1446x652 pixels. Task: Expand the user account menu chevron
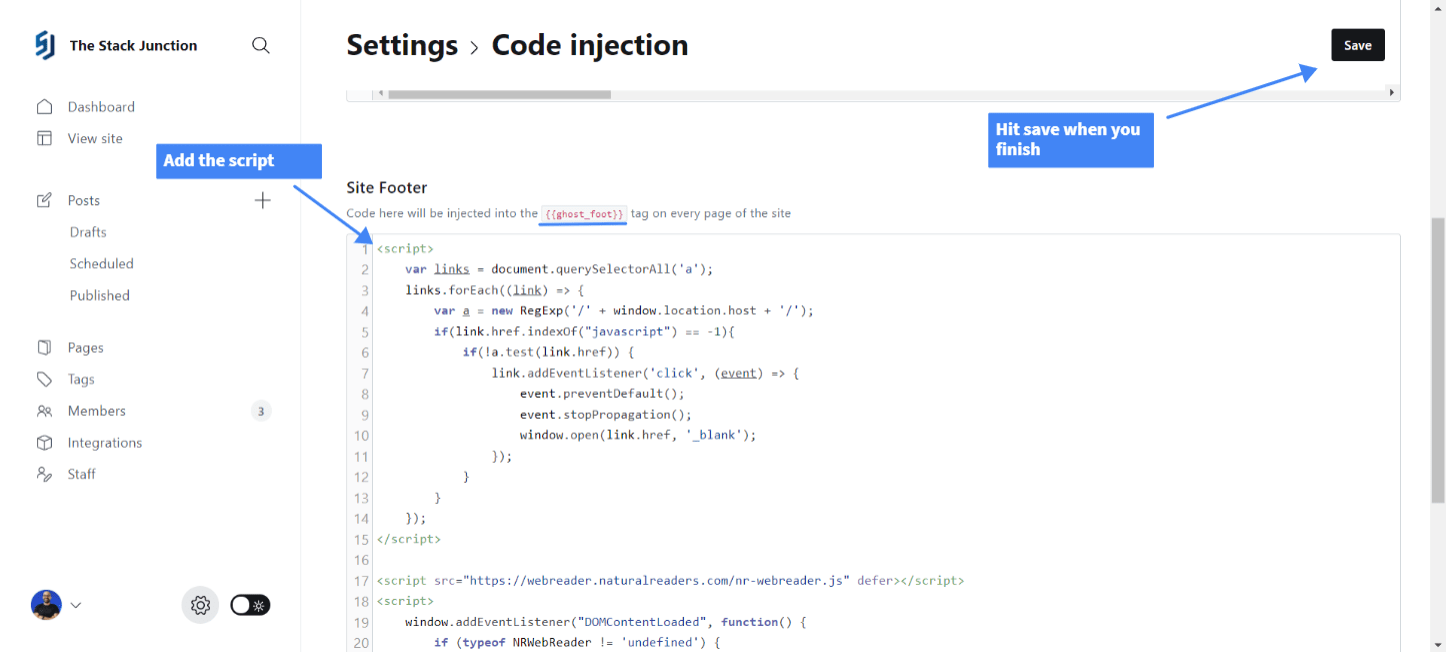76,605
